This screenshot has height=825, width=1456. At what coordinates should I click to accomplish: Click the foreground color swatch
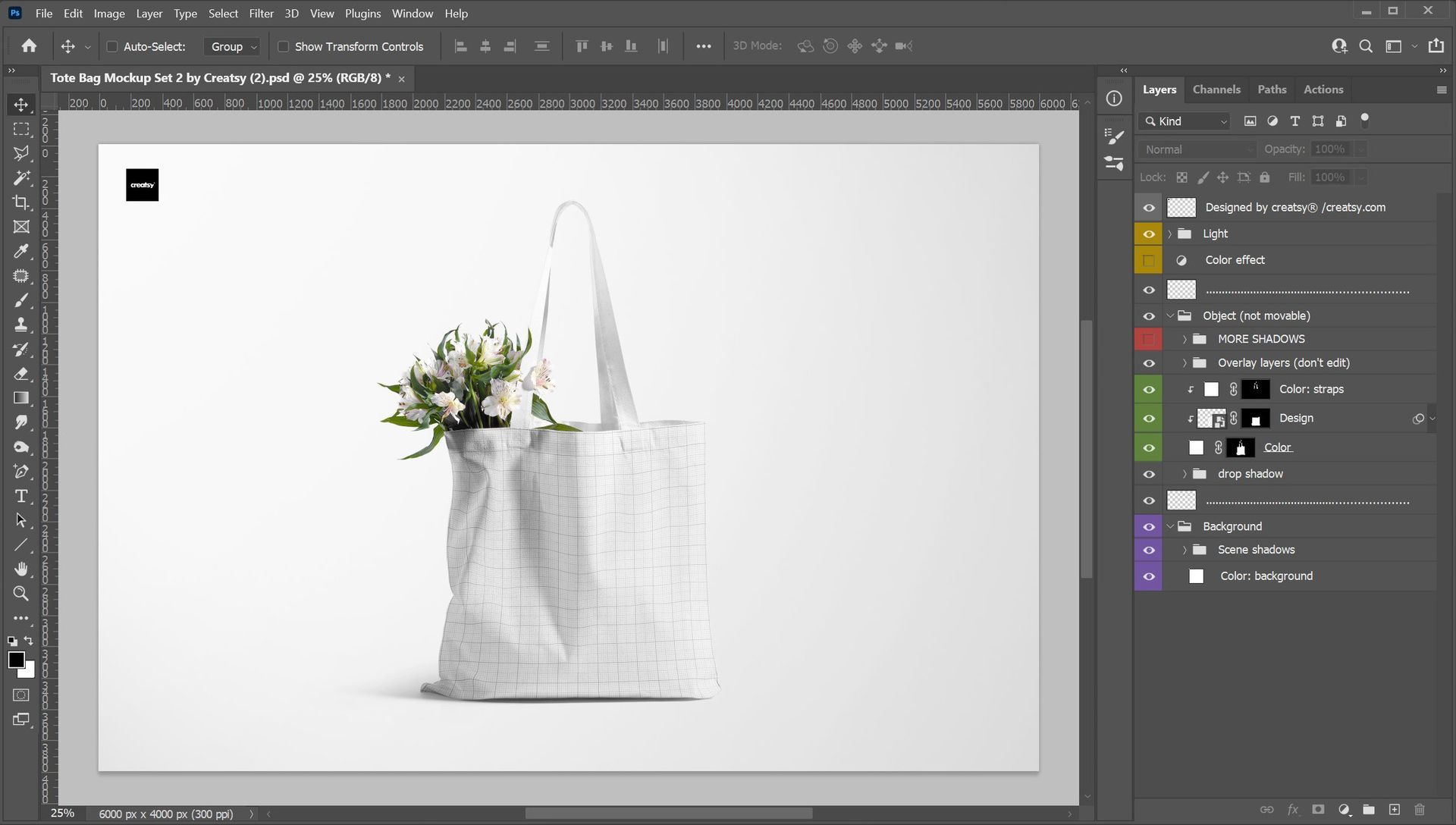pos(16,660)
